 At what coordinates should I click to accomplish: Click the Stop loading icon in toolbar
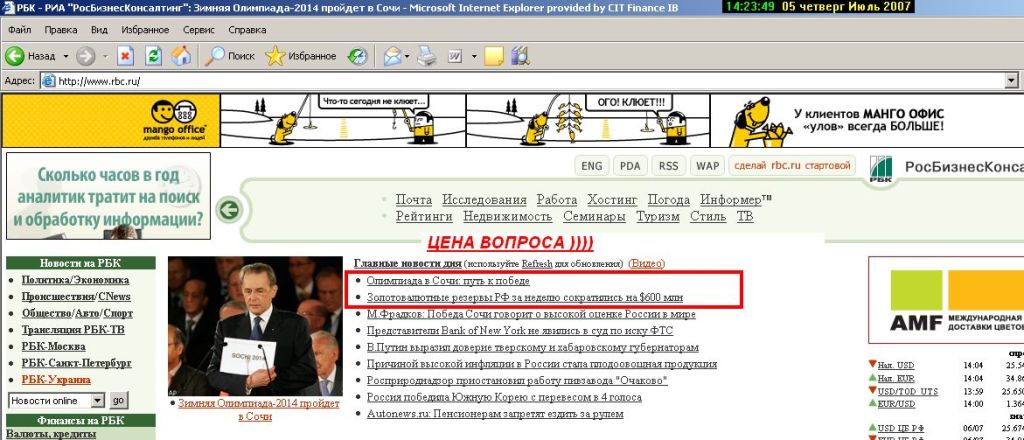tap(126, 56)
